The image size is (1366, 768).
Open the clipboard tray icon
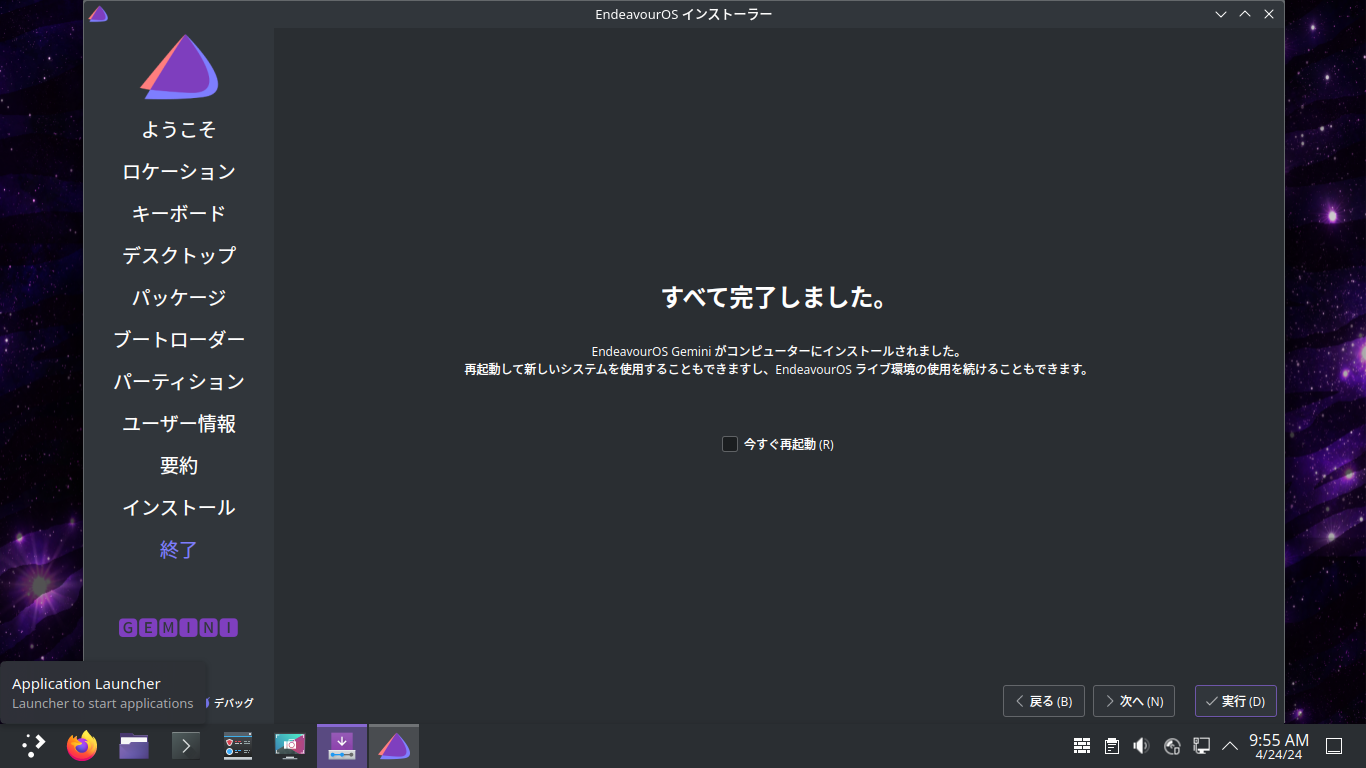tap(1112, 745)
